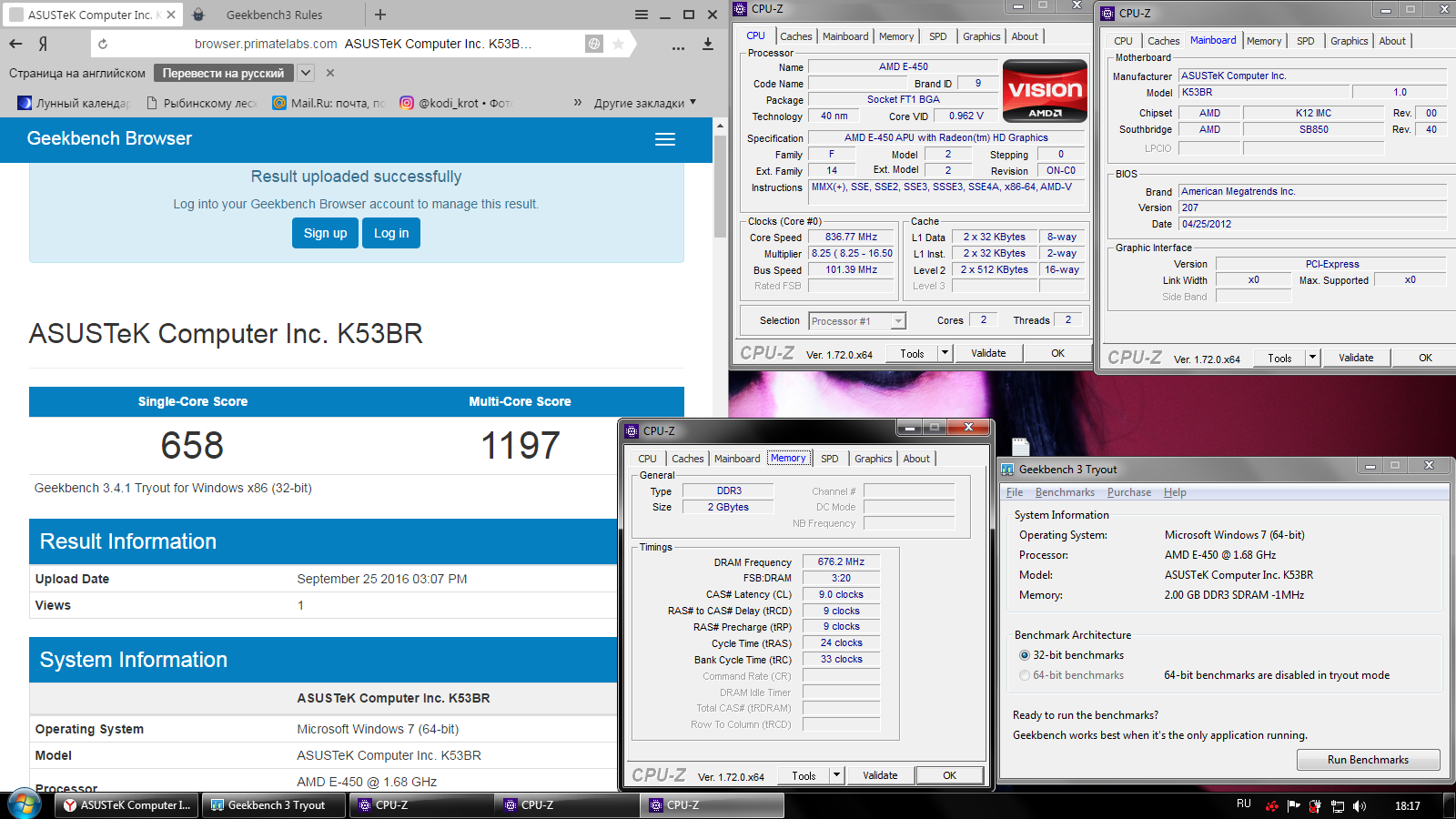Click Перевести на русский button

coord(224,73)
